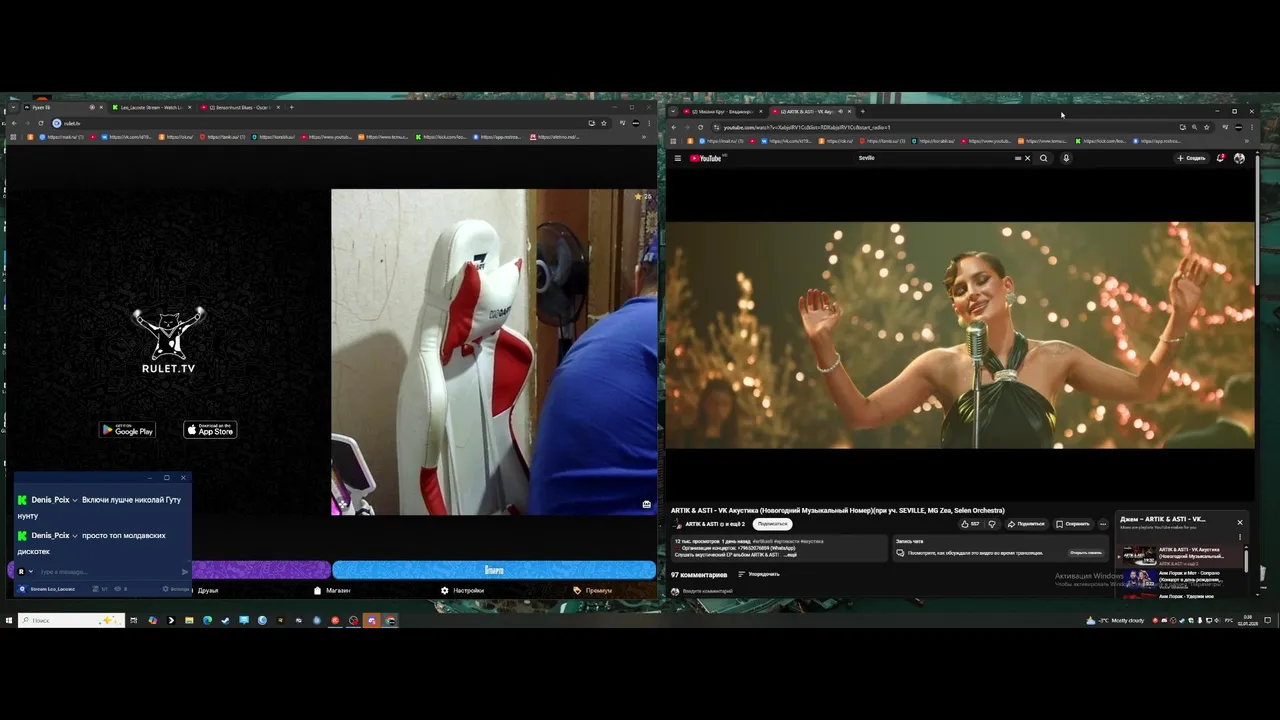This screenshot has width=1280, height=720.
Task: Click the Google Play download badge
Action: coord(127,430)
